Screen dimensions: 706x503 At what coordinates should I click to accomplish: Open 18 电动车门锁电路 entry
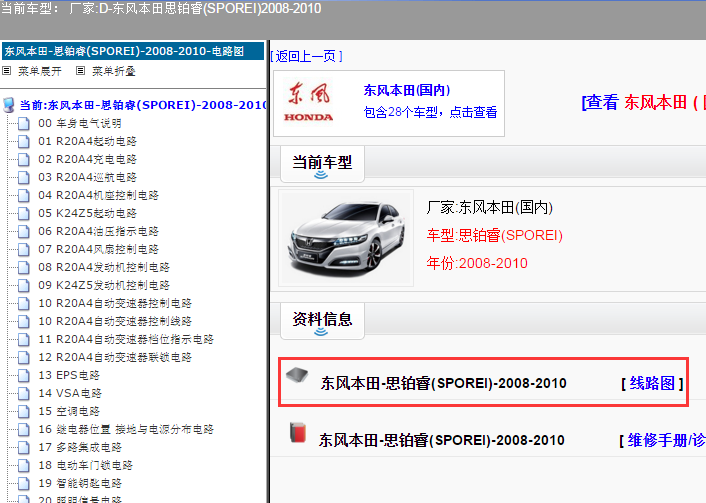point(85,466)
